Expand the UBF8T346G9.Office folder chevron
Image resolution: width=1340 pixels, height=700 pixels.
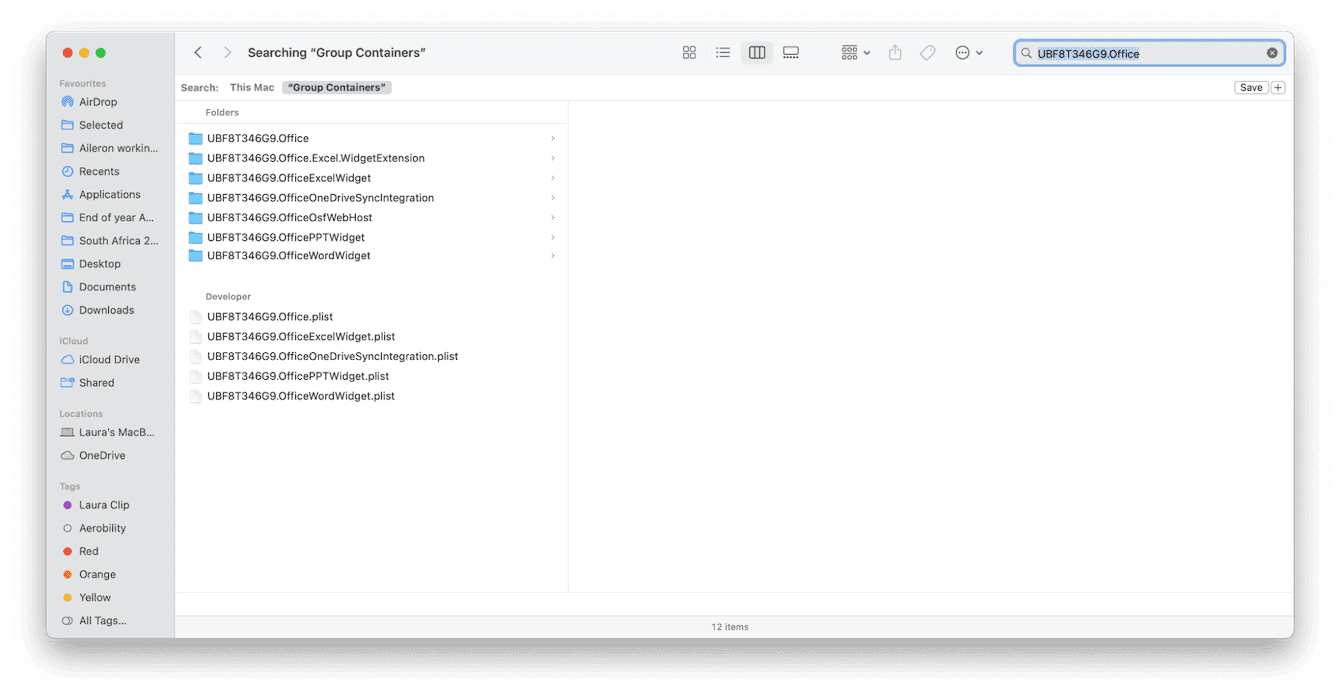point(553,138)
